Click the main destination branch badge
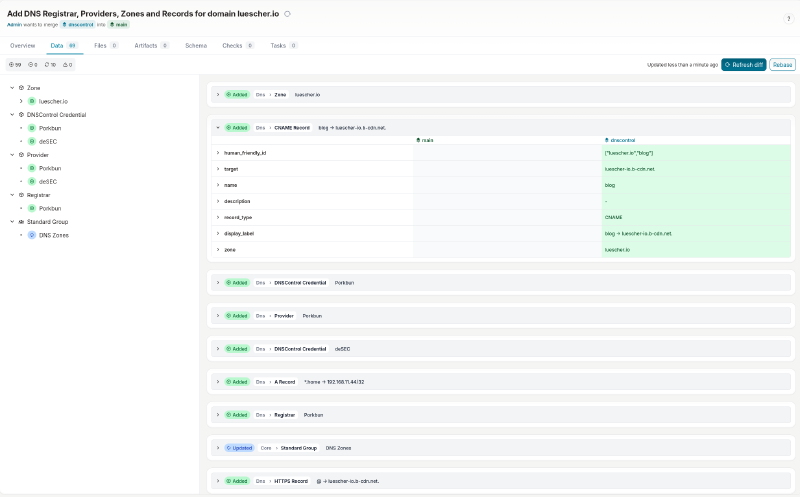This screenshot has height=497, width=800. tap(118, 24)
